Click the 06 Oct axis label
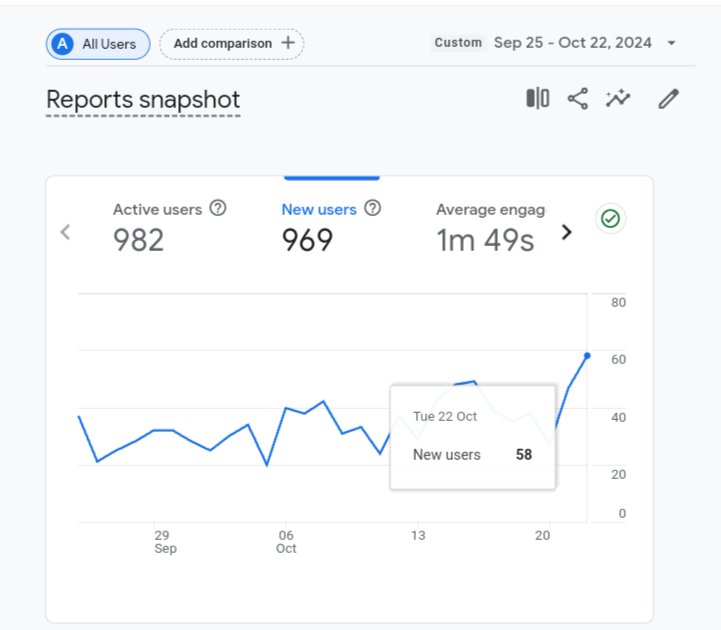 [286, 542]
